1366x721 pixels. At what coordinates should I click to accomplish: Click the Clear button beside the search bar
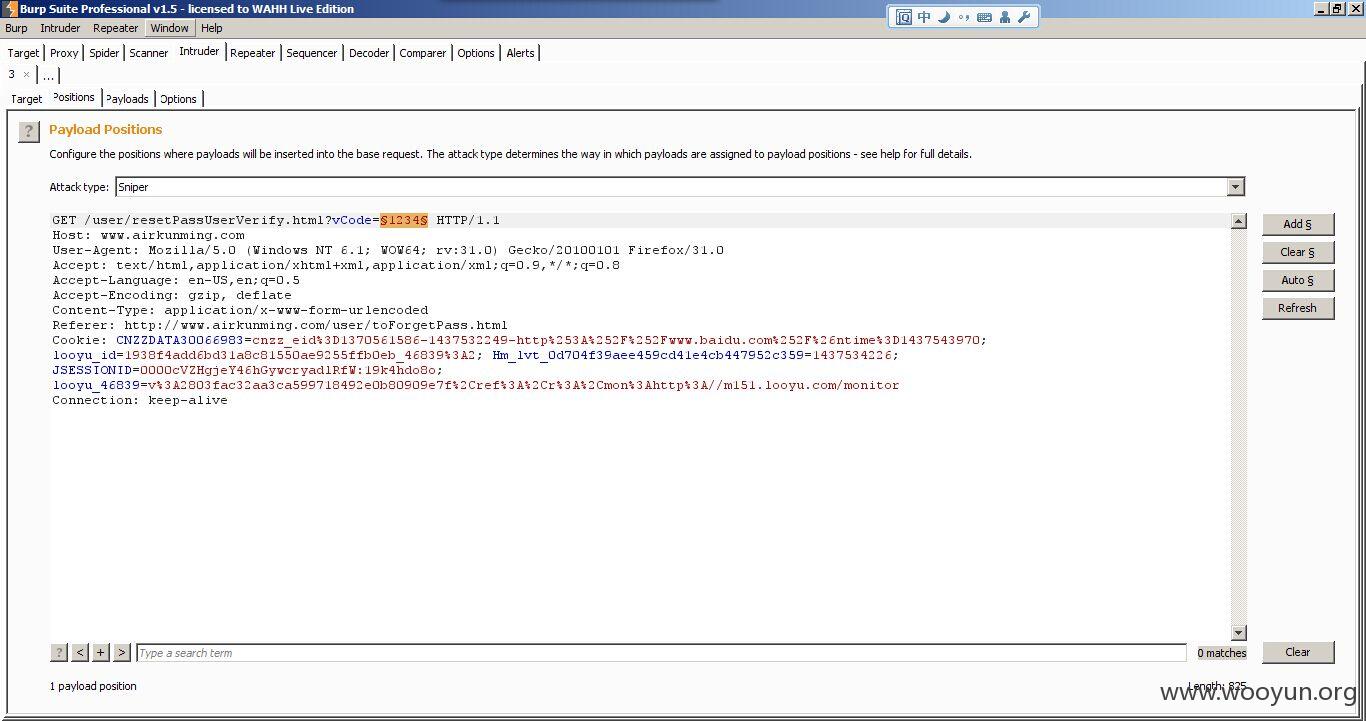pos(1298,652)
